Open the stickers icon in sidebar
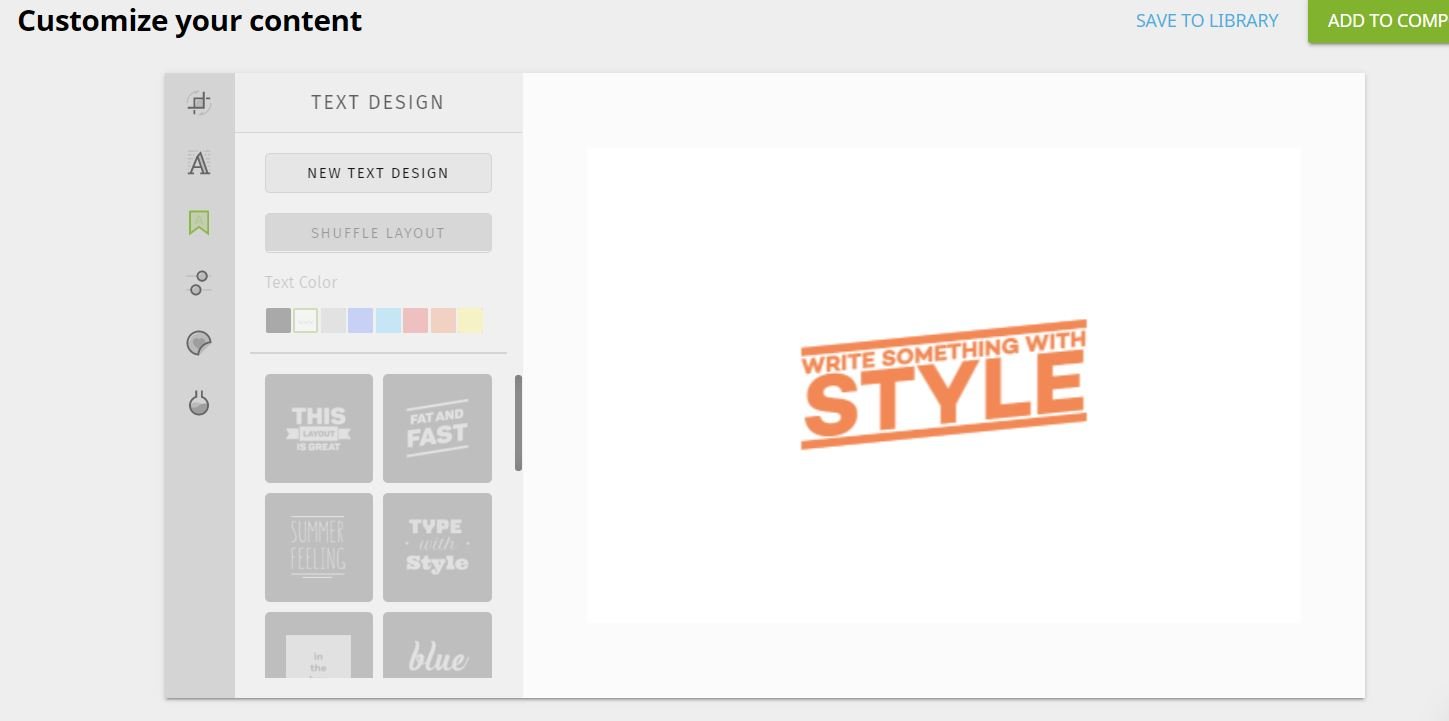 (x=199, y=344)
